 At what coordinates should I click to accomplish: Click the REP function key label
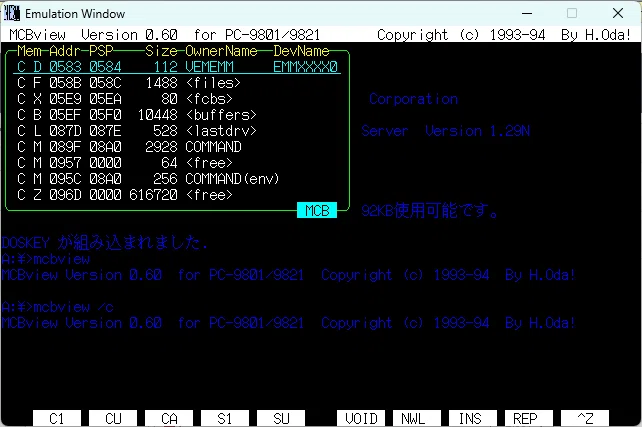pos(529,418)
